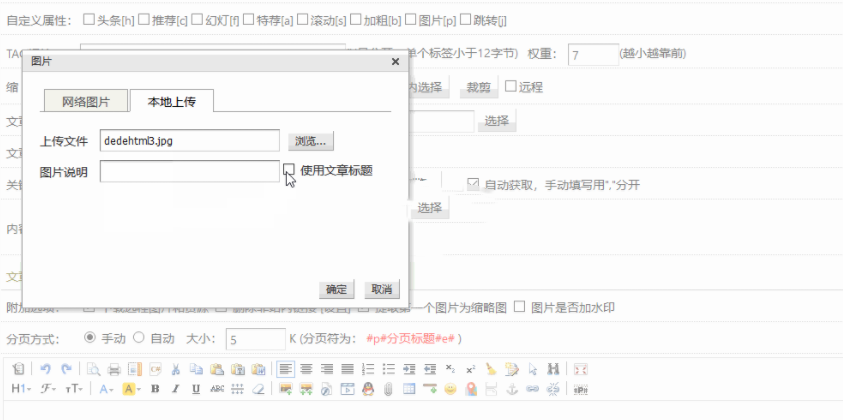Select the 本地上传 tab
The image size is (843, 420).
(x=171, y=101)
